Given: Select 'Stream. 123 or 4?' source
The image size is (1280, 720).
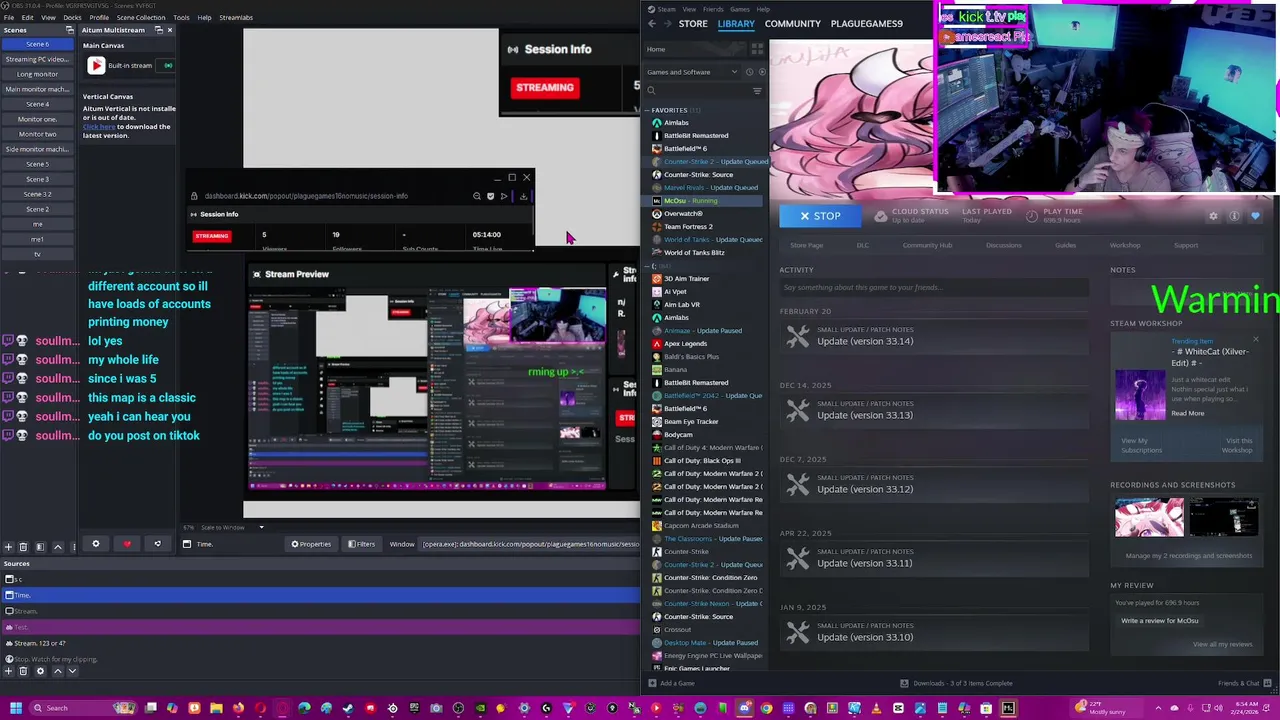Looking at the screenshot, I should tap(320, 643).
